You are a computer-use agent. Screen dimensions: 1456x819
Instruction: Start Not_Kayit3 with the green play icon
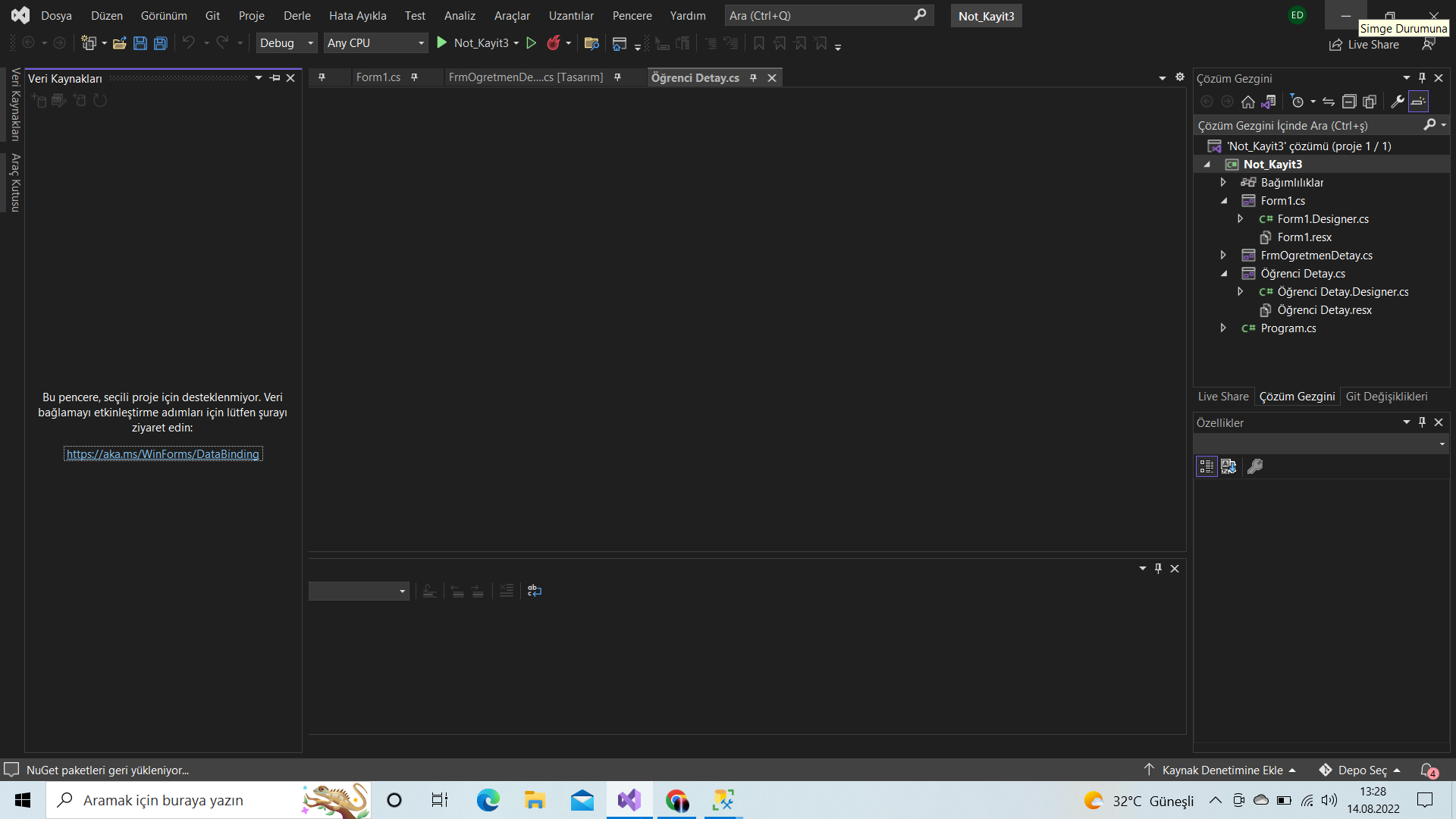coord(442,43)
